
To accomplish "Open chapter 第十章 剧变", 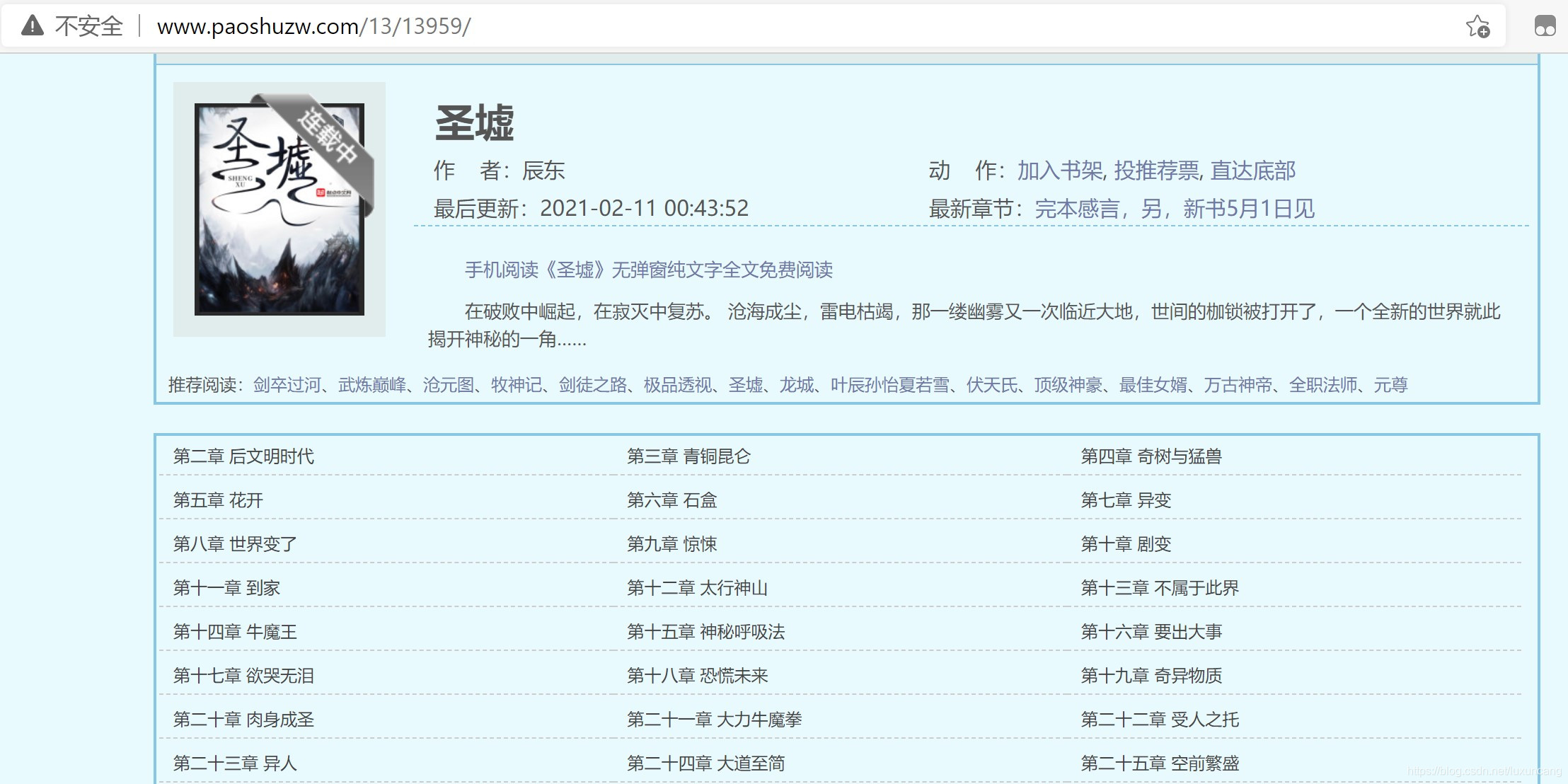I will (1126, 544).
